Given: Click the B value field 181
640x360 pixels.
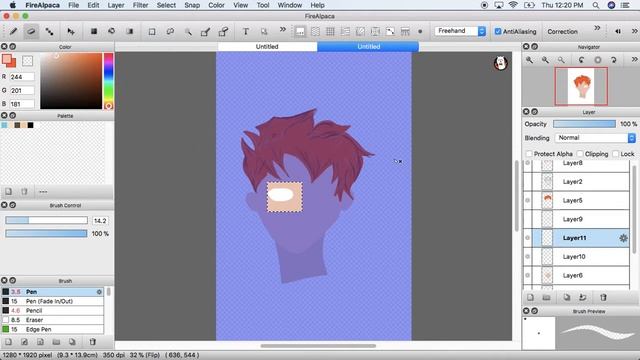Looking at the screenshot, I should point(22,104).
